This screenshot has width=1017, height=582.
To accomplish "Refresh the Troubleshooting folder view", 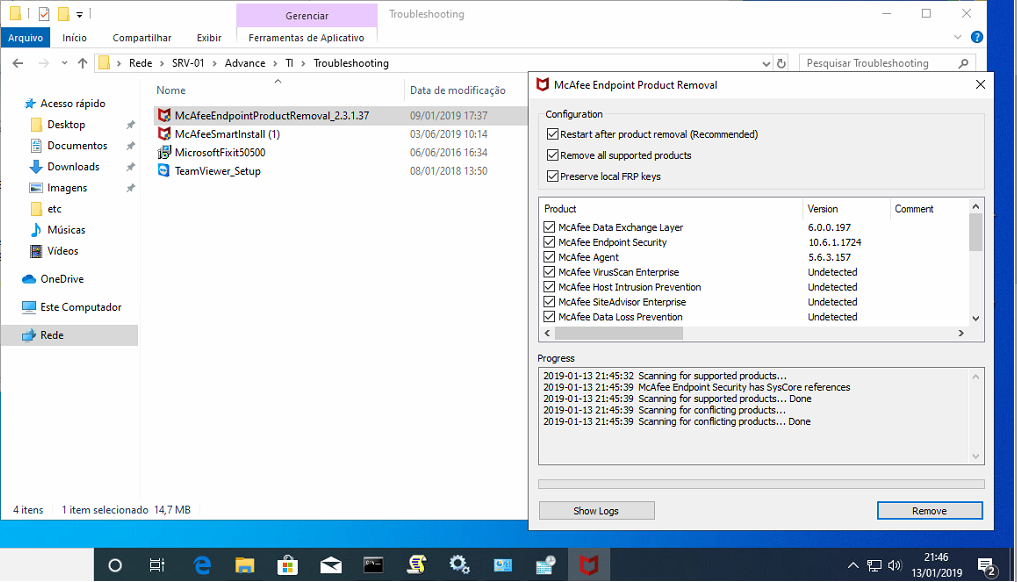I will tap(782, 63).
